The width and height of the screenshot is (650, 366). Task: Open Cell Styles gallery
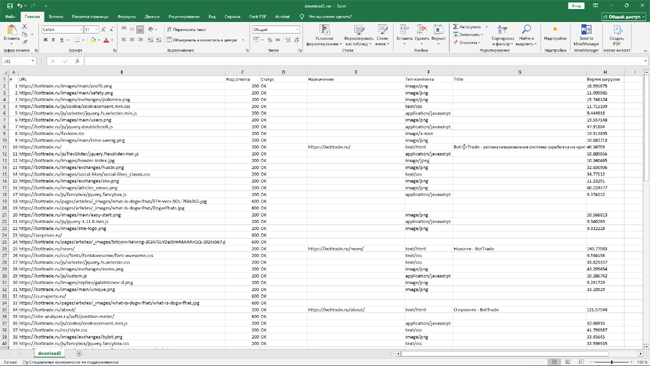pyautogui.click(x=382, y=35)
